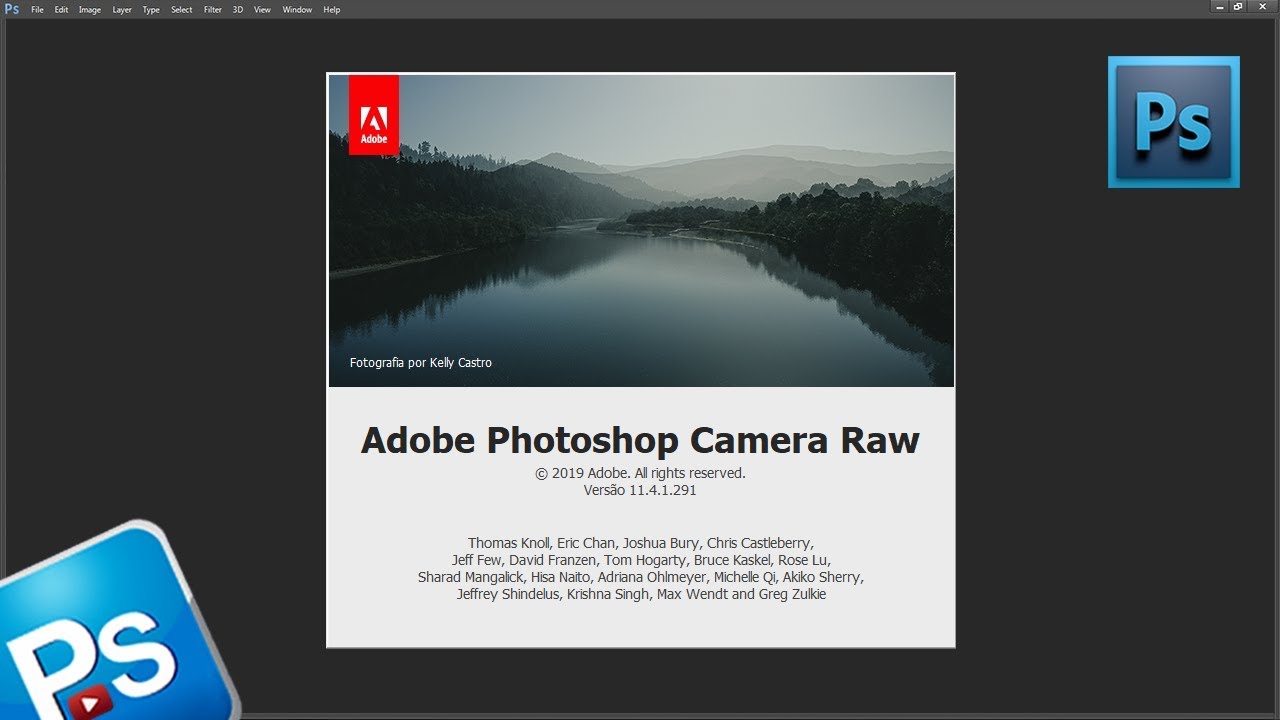Screen dimensions: 1280x720
Task: Click the 'Fotografia por Kelly Castro' credit
Action: tap(421, 363)
